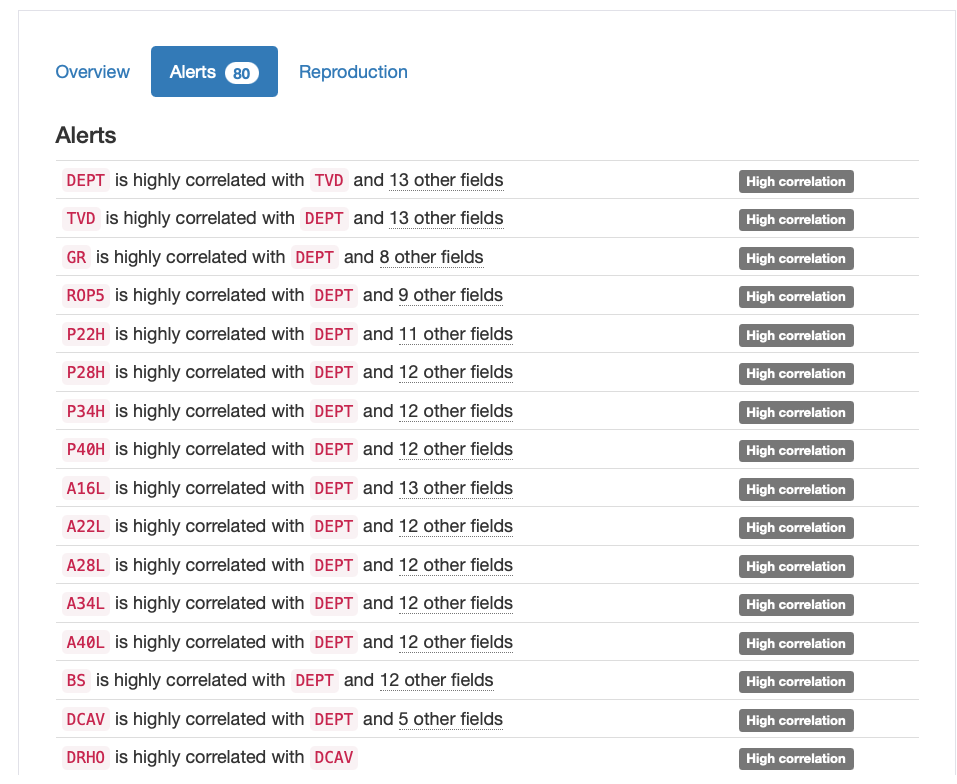
Task: Expand "9 other fields" for ROP5
Action: [450, 295]
